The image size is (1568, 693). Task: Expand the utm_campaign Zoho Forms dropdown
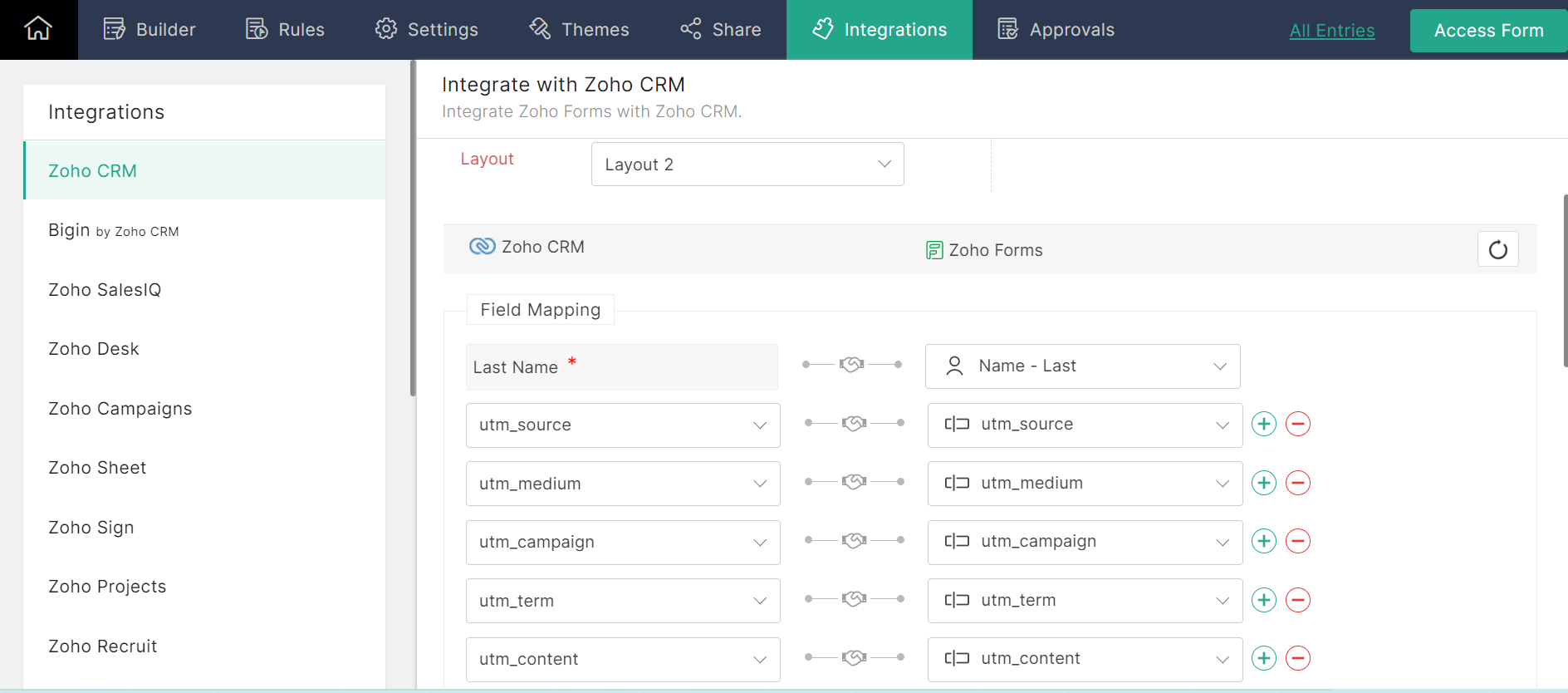[x=1084, y=542]
